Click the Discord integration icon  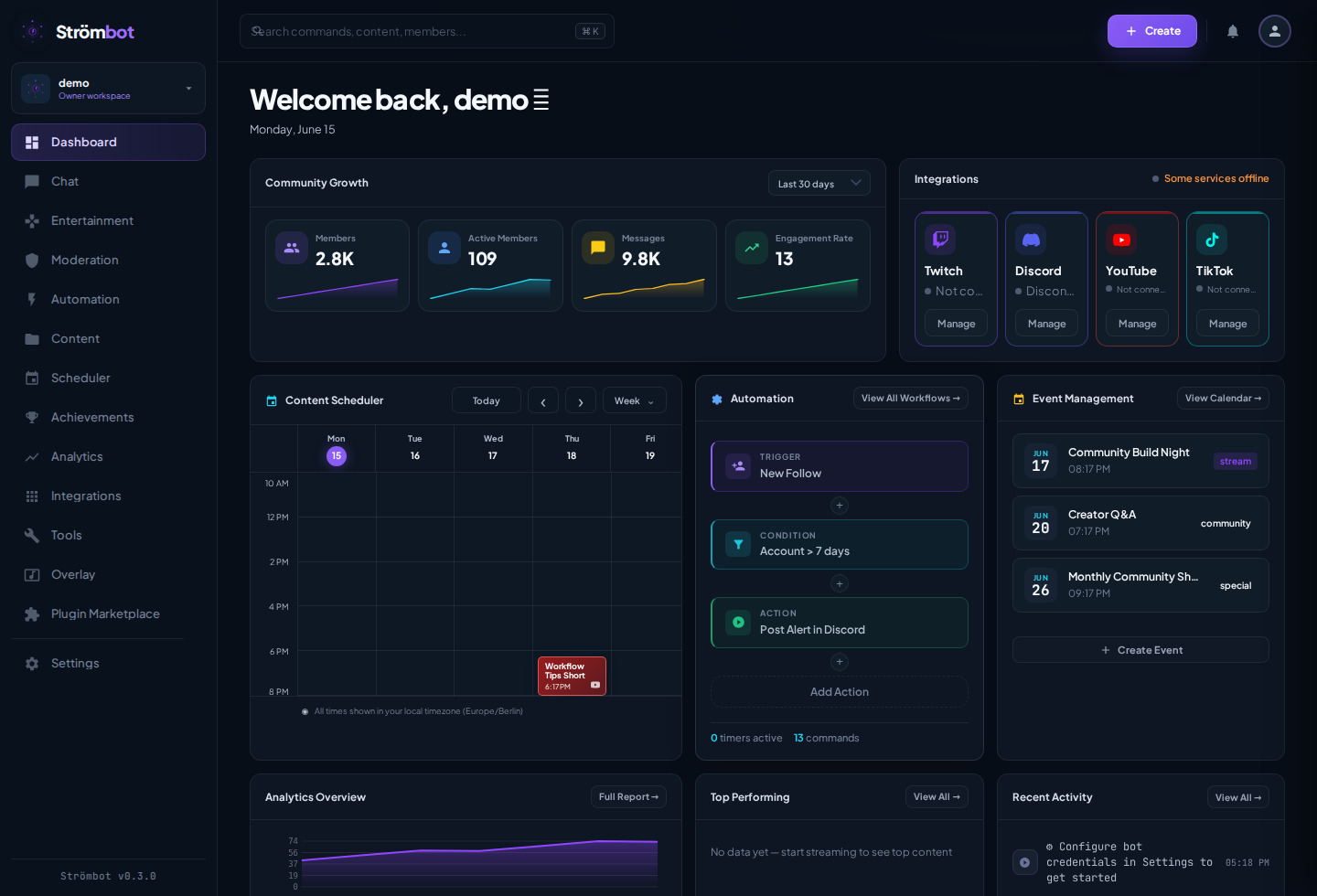click(x=1031, y=240)
